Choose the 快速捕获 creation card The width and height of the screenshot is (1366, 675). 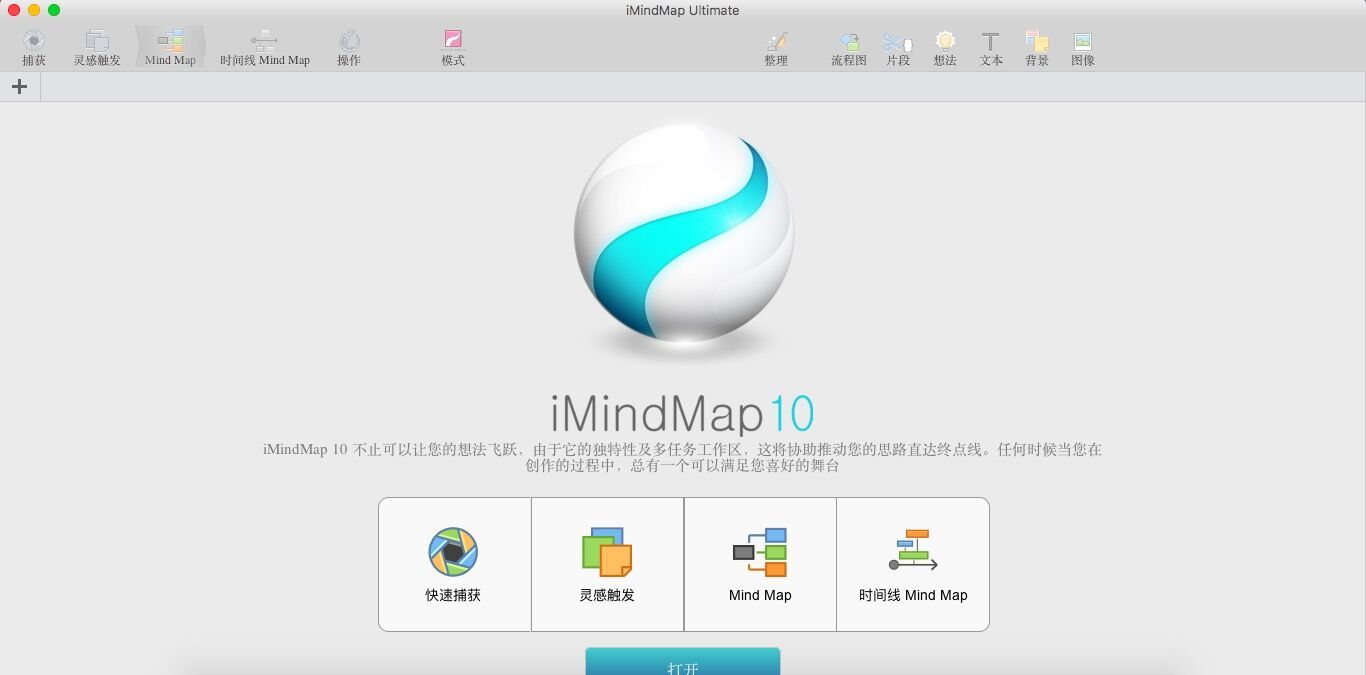coord(454,563)
